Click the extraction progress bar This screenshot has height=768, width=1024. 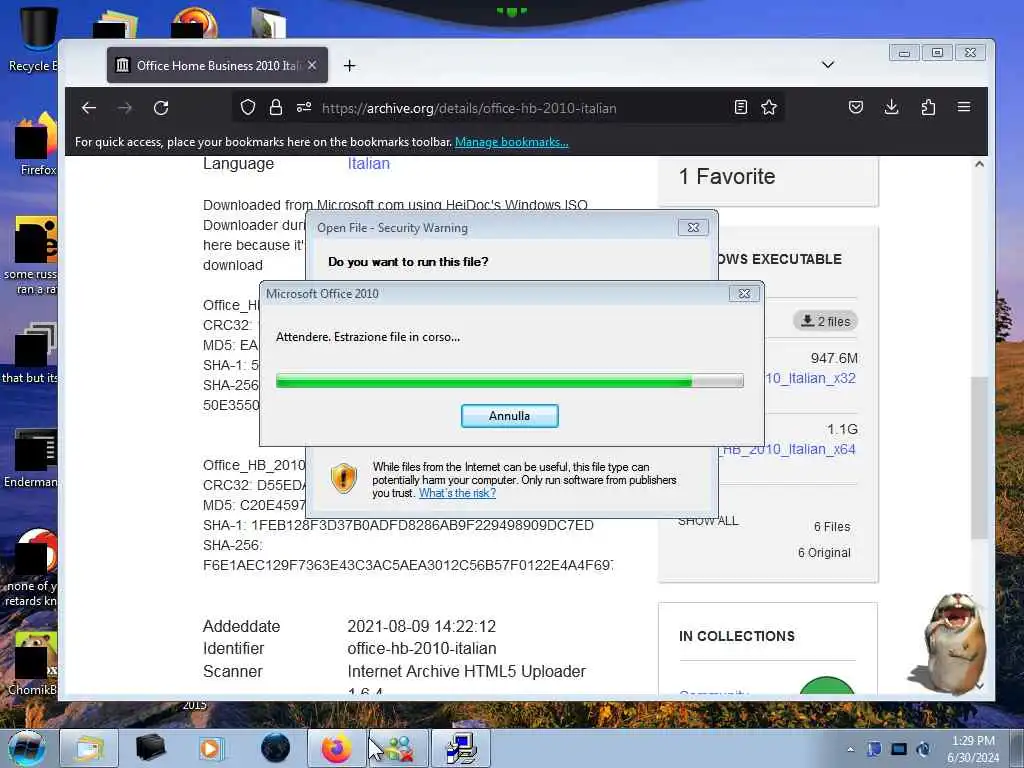click(509, 381)
